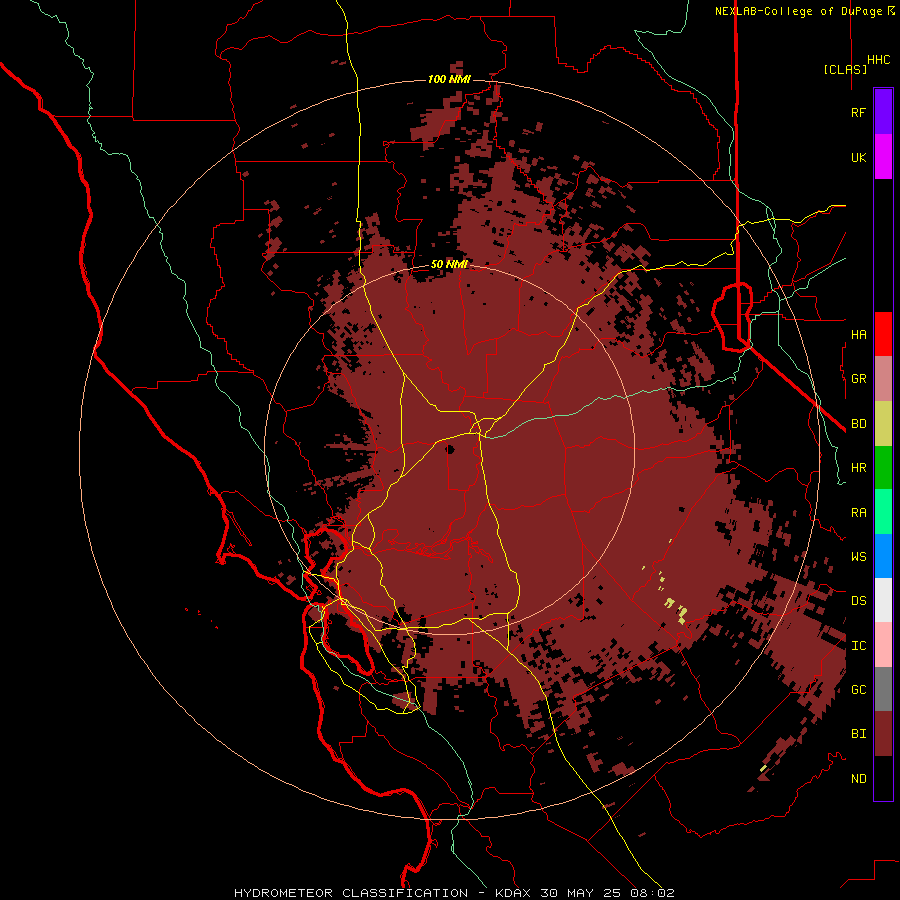Image resolution: width=900 pixels, height=900 pixels.
Task: Click the GC gray legend swatch
Action: (x=883, y=689)
